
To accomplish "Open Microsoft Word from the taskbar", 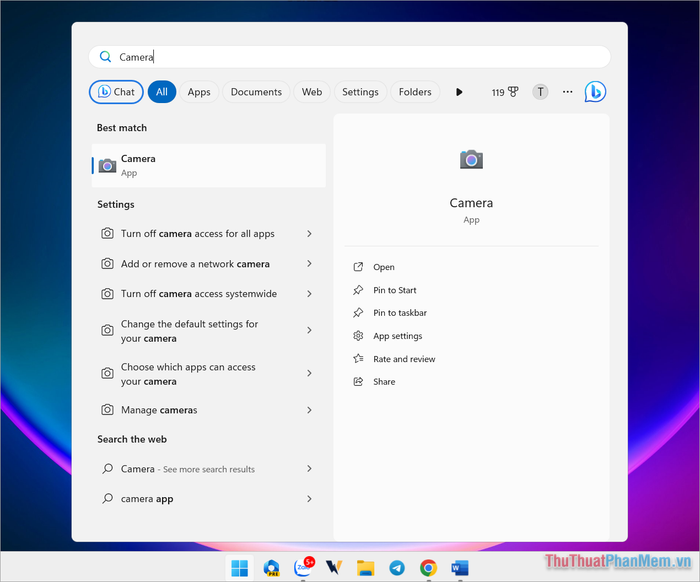I will tap(460, 568).
